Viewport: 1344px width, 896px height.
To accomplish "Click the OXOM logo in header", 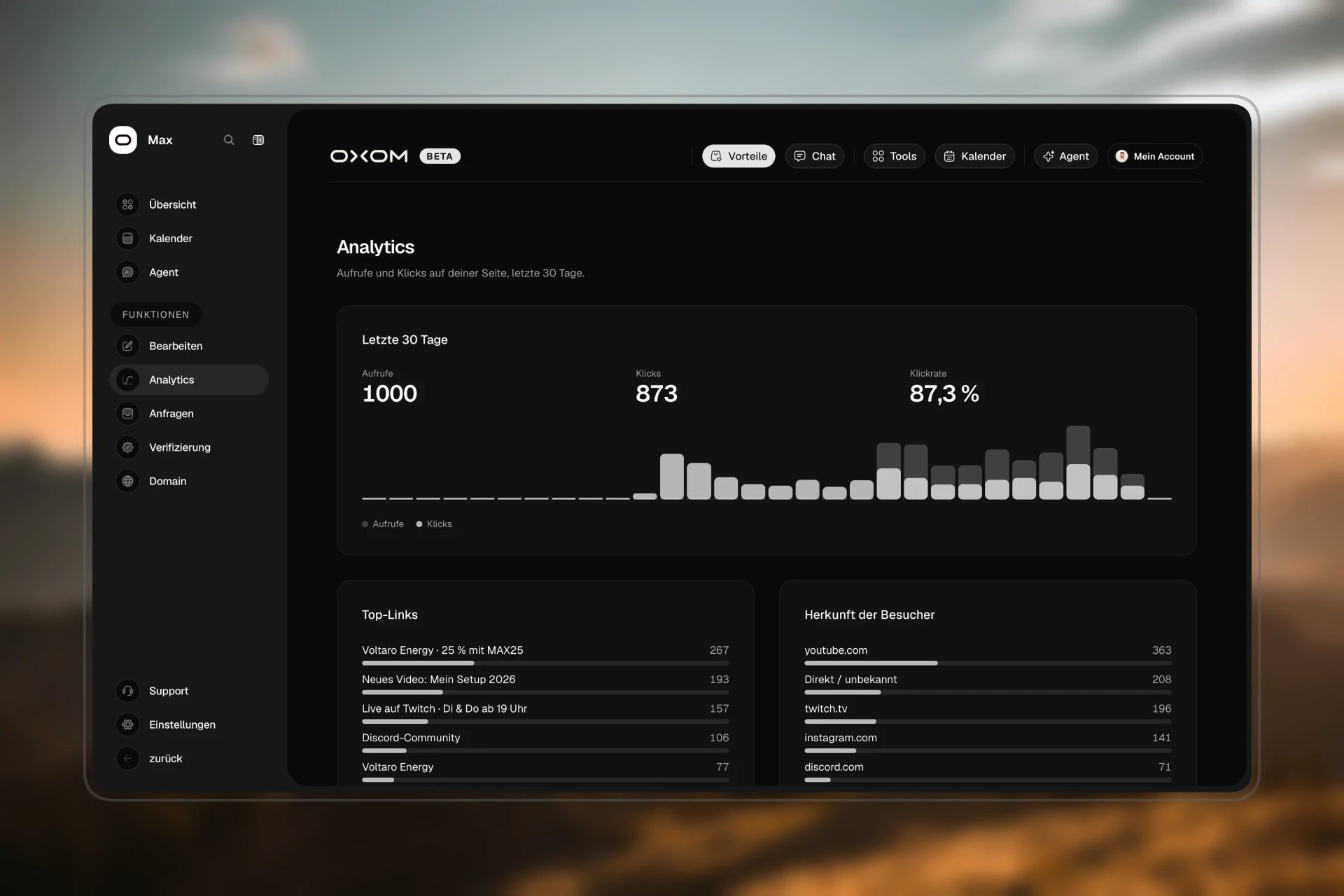I will [369, 156].
